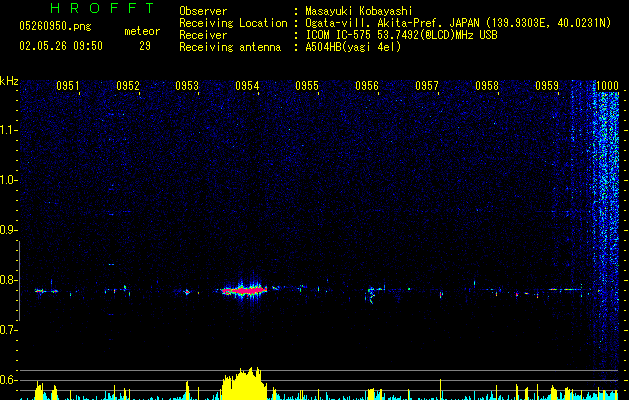
Task: Click the "Receiving antenna" label
Action: [230, 47]
